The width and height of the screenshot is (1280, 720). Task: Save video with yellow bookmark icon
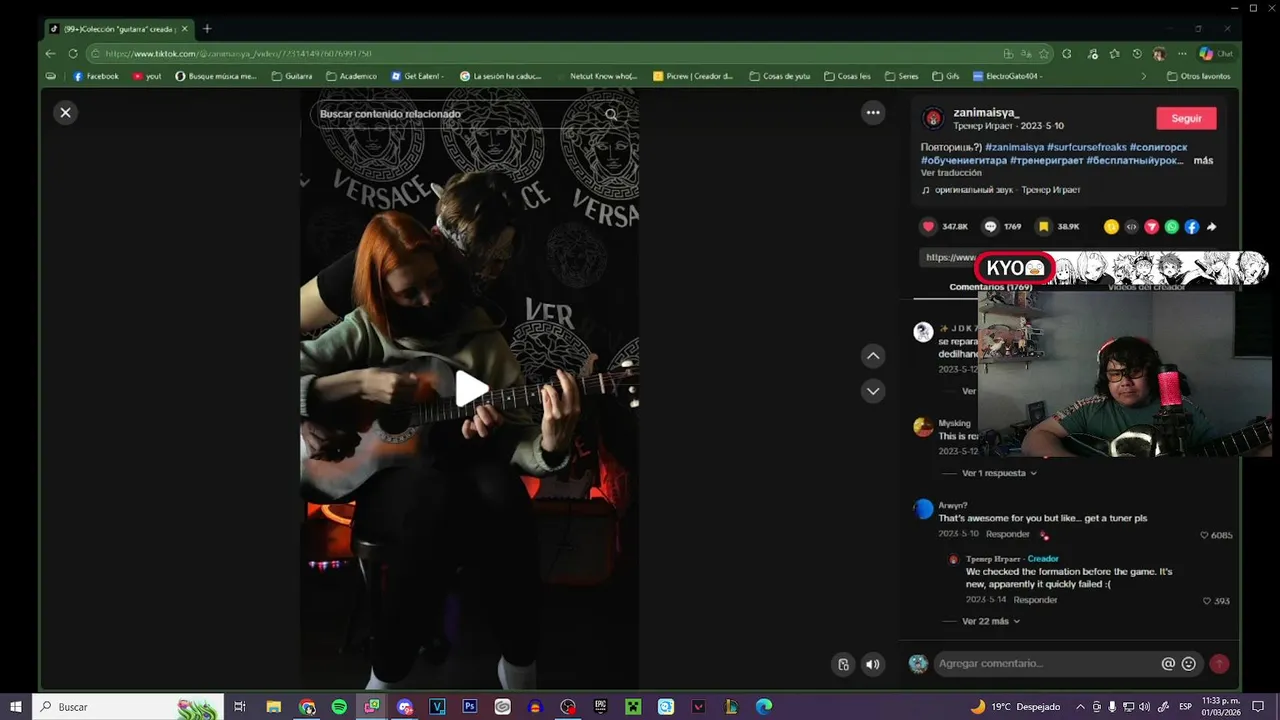pos(1043,227)
